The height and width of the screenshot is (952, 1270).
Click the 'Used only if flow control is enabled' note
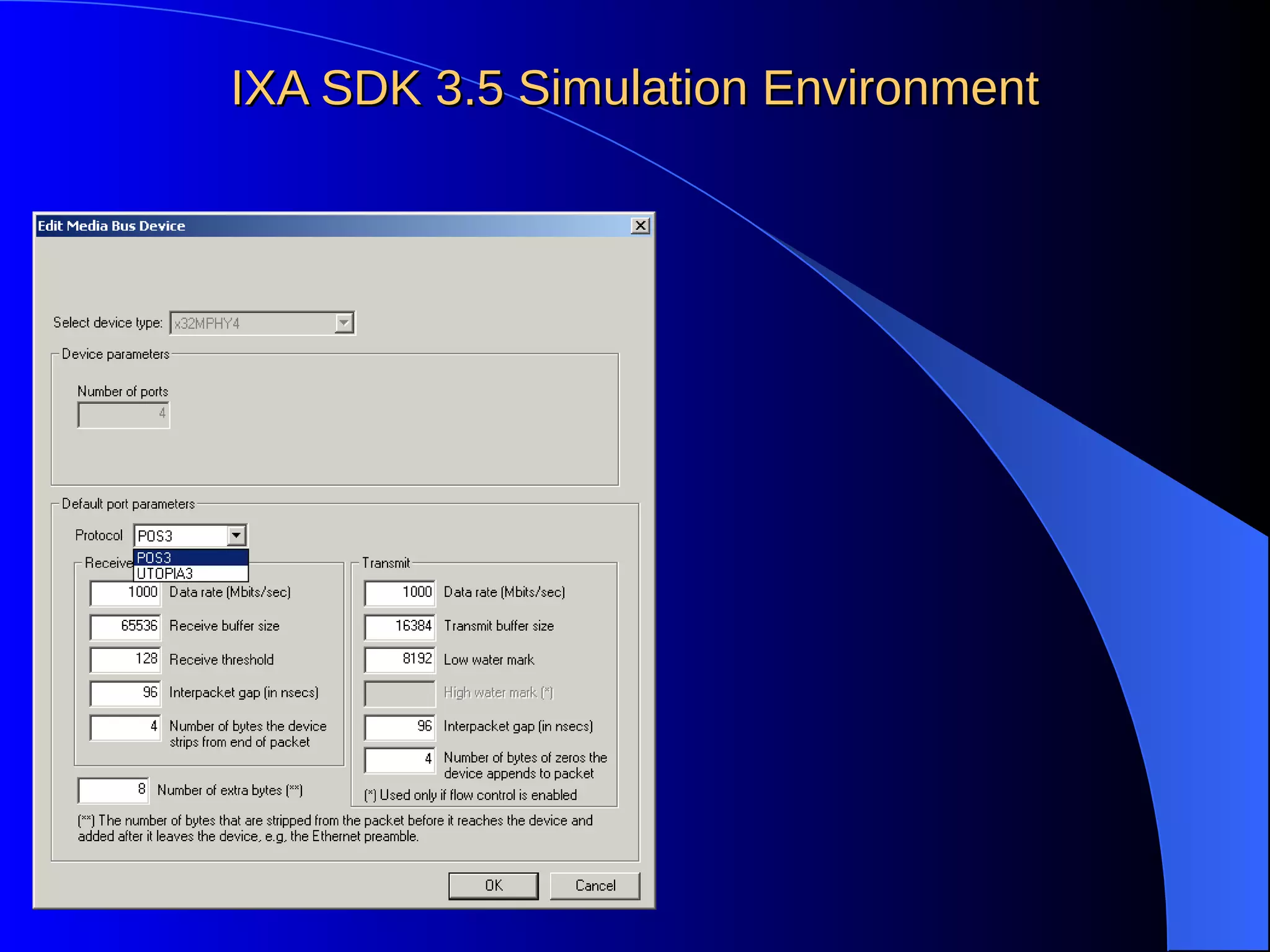[x=471, y=795]
